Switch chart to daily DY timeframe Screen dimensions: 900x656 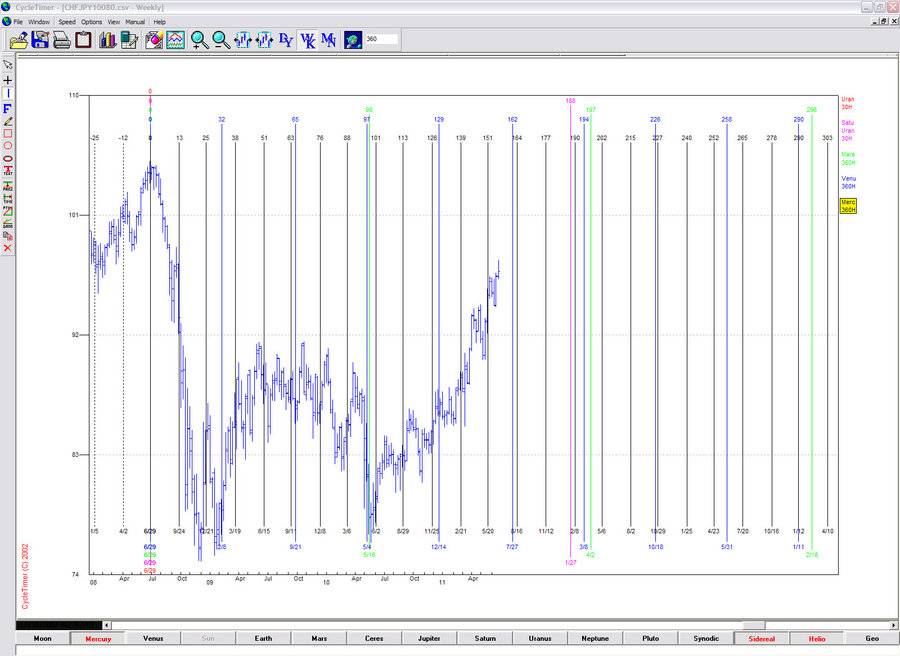coord(286,40)
